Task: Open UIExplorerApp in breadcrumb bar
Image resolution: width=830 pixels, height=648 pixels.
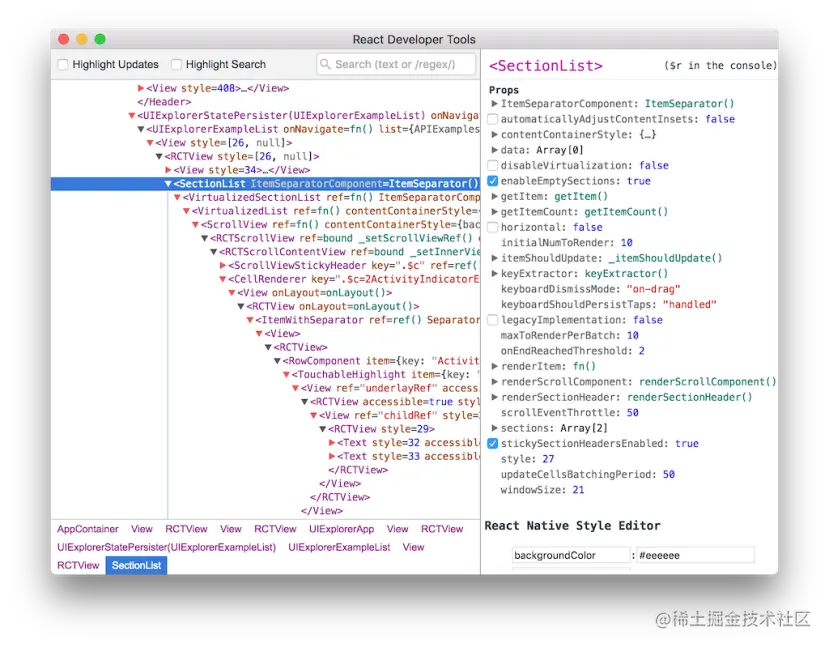Action: 341,529
